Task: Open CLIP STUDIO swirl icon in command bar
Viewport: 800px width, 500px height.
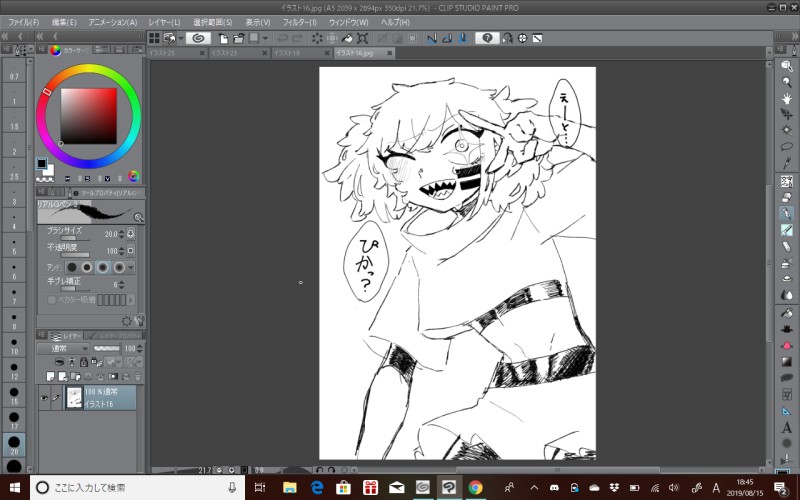Action: coord(198,38)
